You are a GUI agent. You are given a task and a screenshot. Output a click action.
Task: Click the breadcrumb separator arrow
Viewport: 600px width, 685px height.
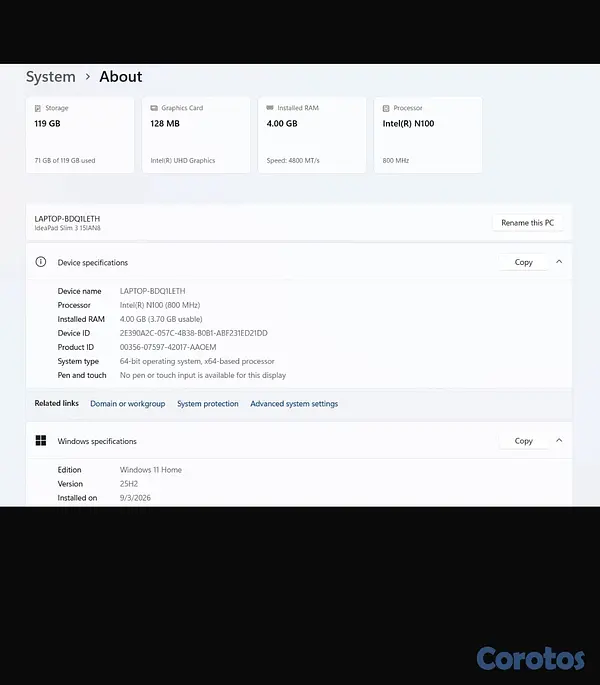pyautogui.click(x=88, y=77)
